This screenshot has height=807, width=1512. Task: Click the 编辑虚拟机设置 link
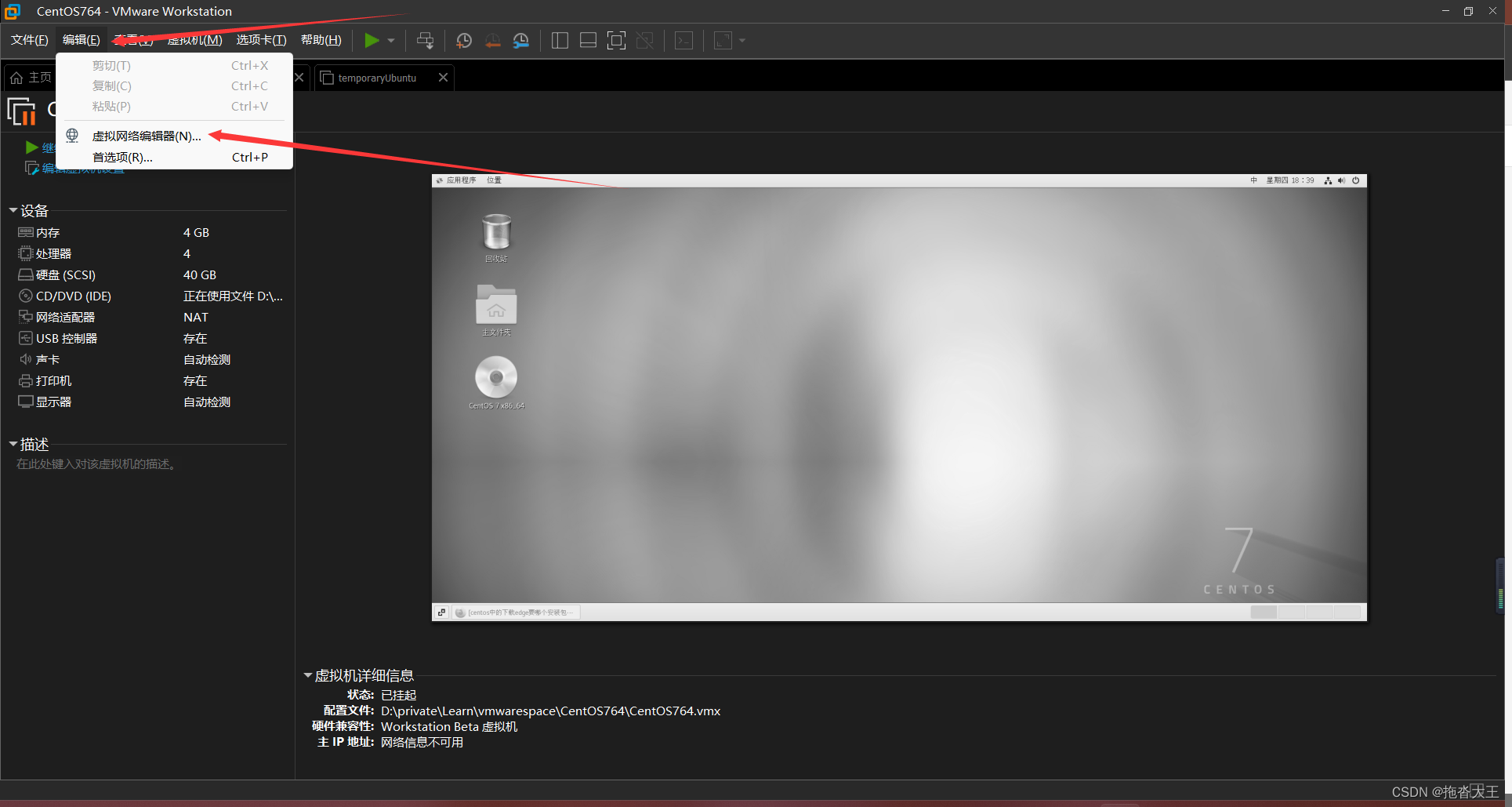click(x=83, y=169)
